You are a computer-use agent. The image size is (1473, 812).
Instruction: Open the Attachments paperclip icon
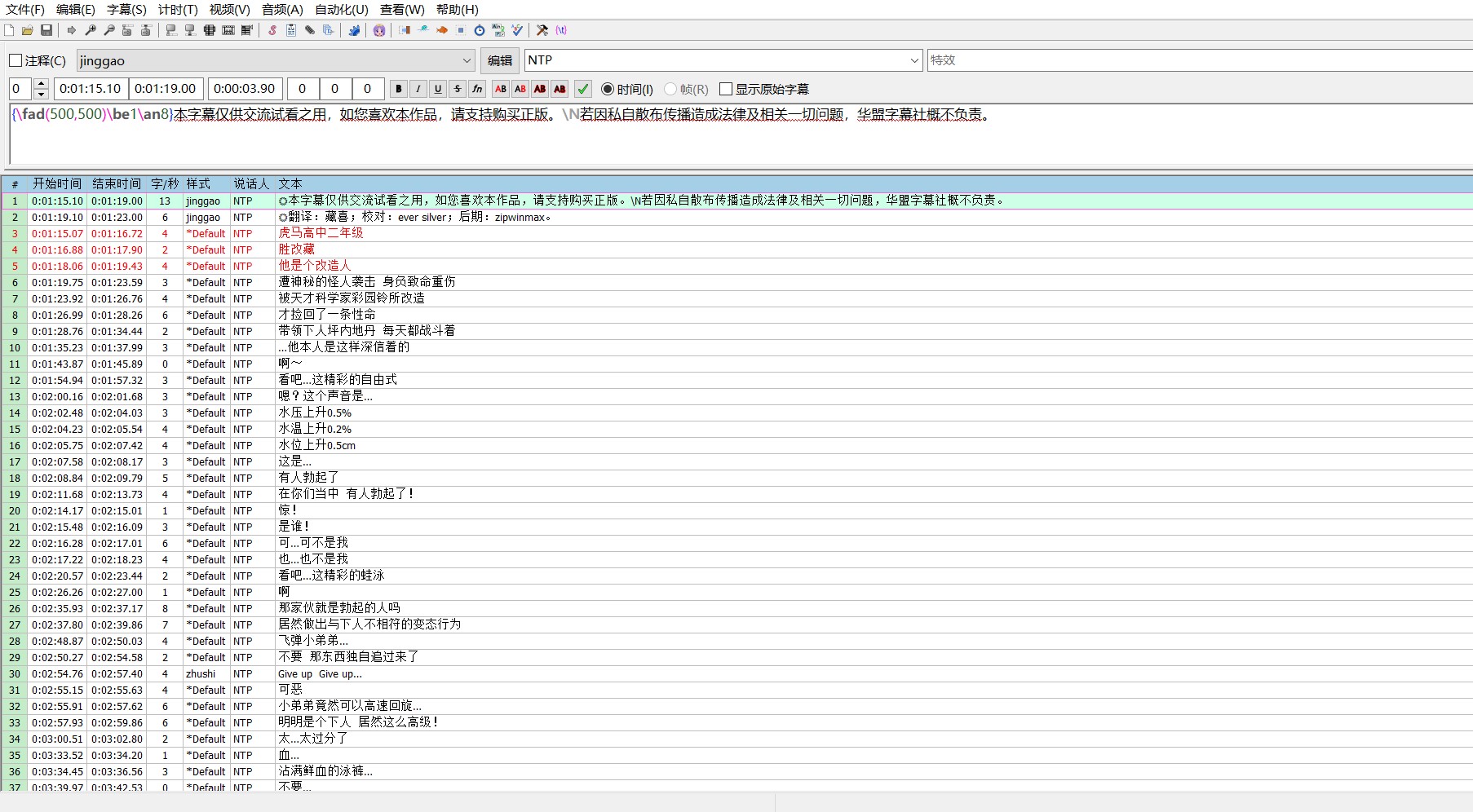point(310,30)
